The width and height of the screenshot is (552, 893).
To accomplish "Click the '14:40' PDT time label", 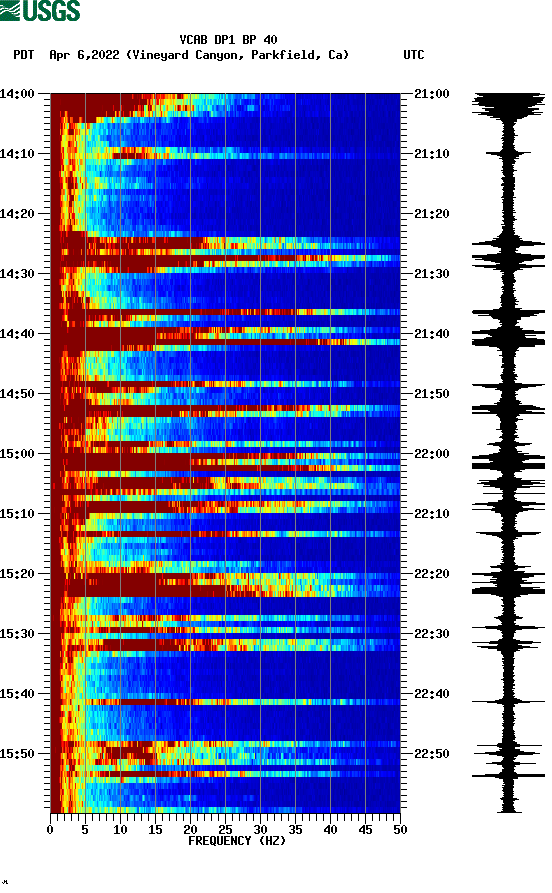I will 17,334.
